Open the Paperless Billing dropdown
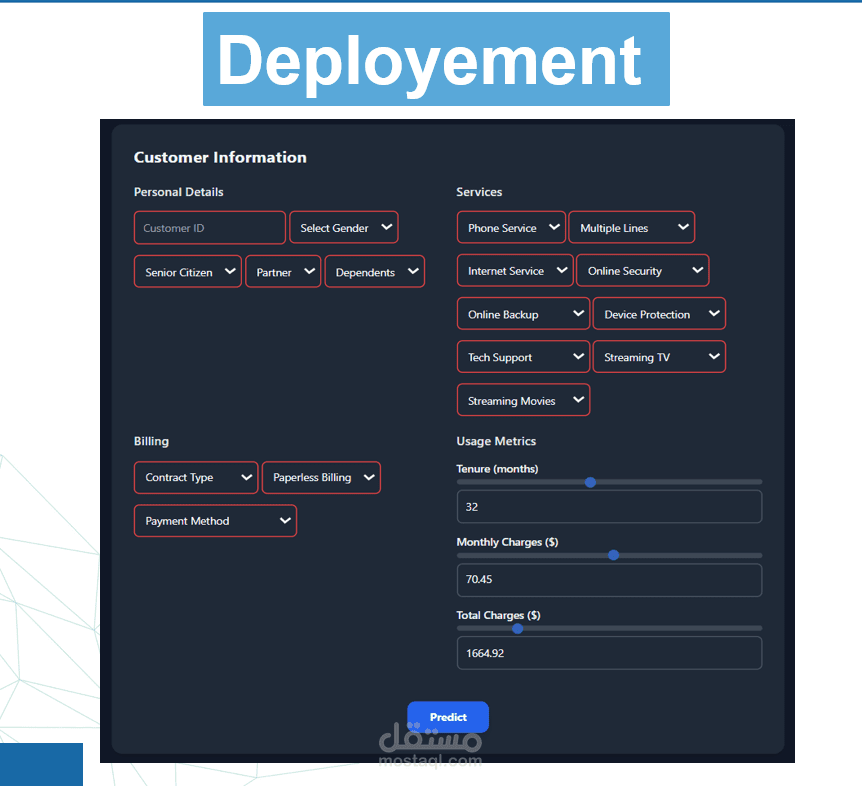This screenshot has height=786, width=862. 321,478
